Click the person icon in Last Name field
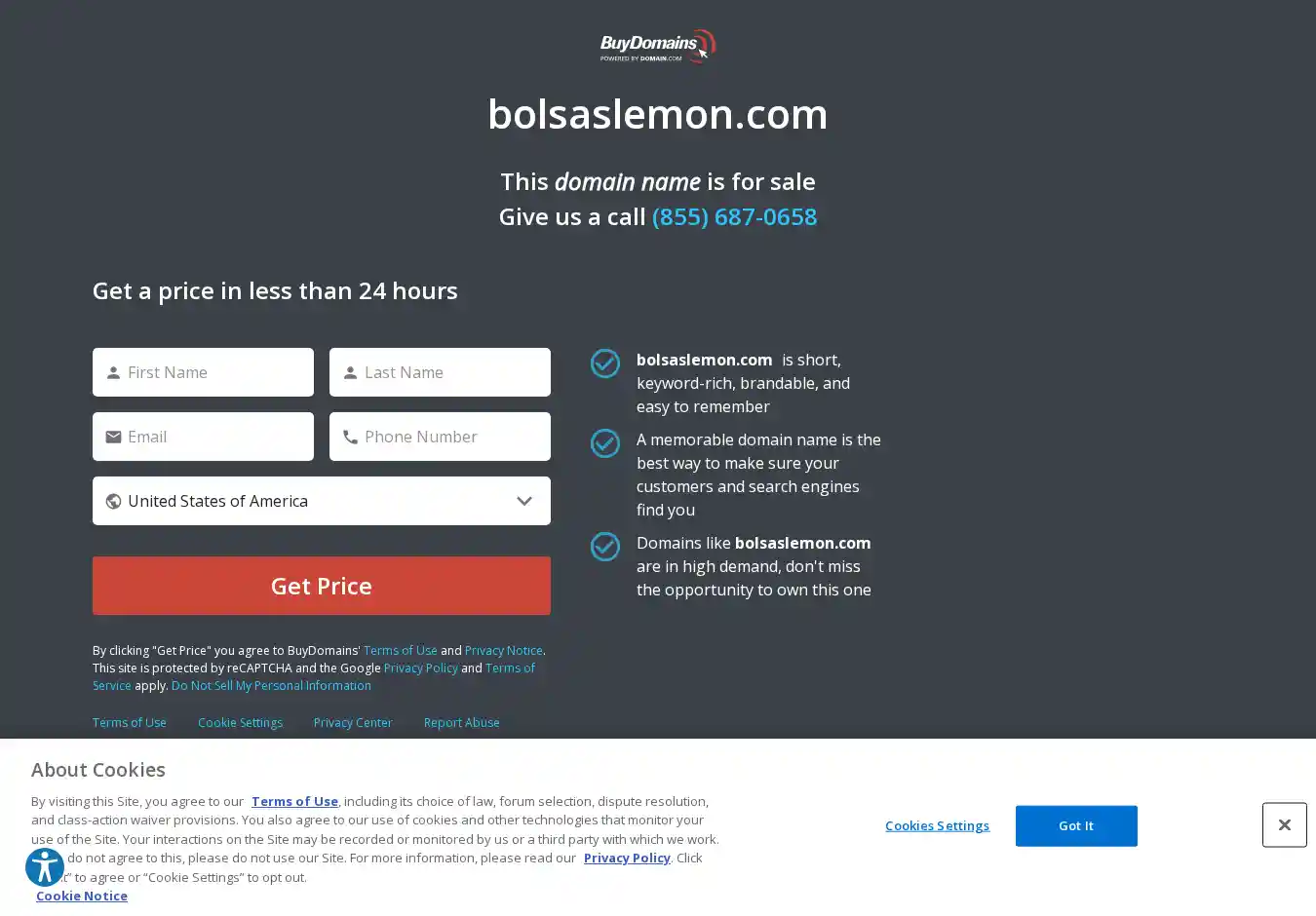The height and width of the screenshot is (916, 1316). 350,372
